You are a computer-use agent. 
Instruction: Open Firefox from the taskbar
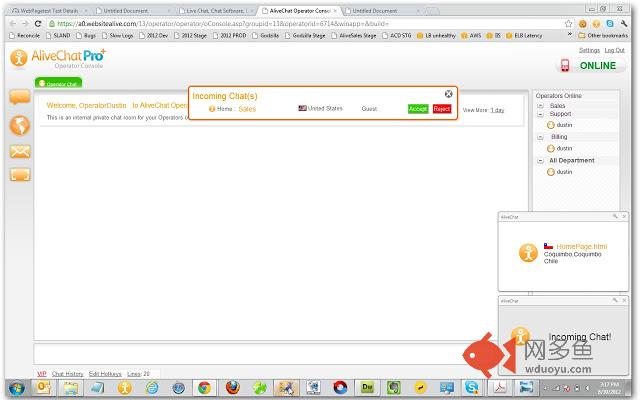[232, 387]
